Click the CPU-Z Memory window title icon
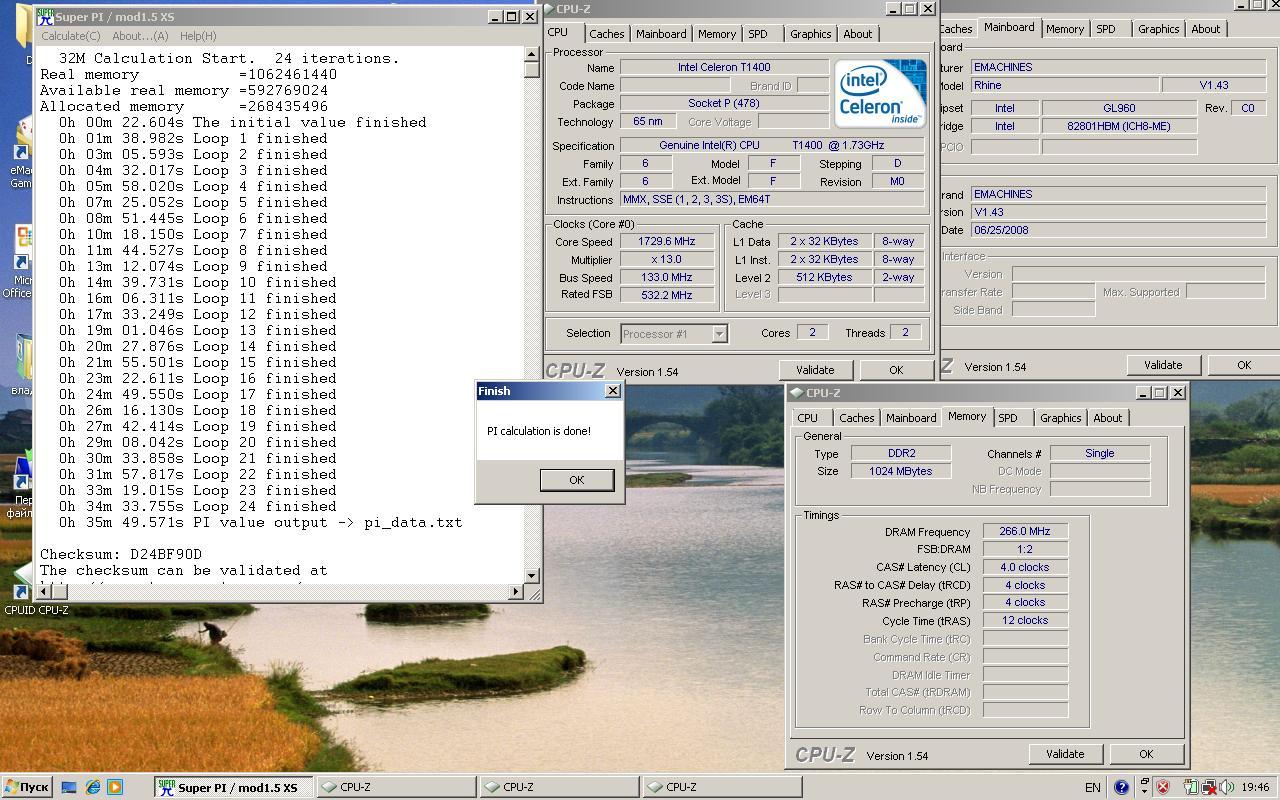This screenshot has width=1280, height=800. click(796, 393)
